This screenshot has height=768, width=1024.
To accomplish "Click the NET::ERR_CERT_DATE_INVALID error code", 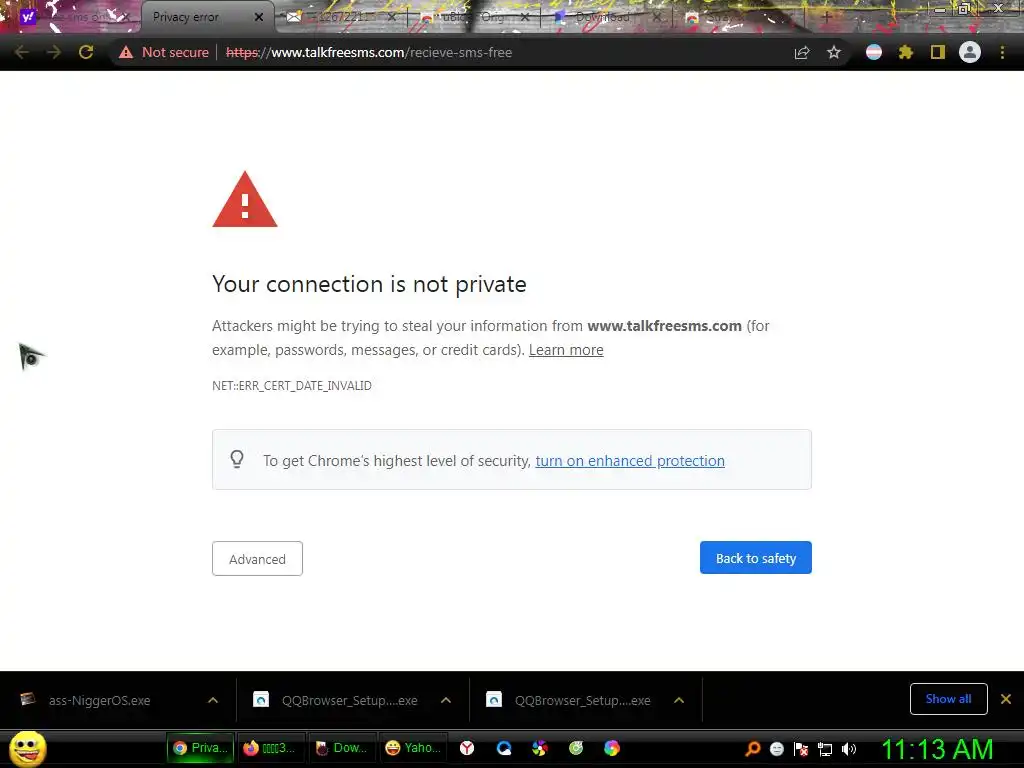I will tap(292, 386).
